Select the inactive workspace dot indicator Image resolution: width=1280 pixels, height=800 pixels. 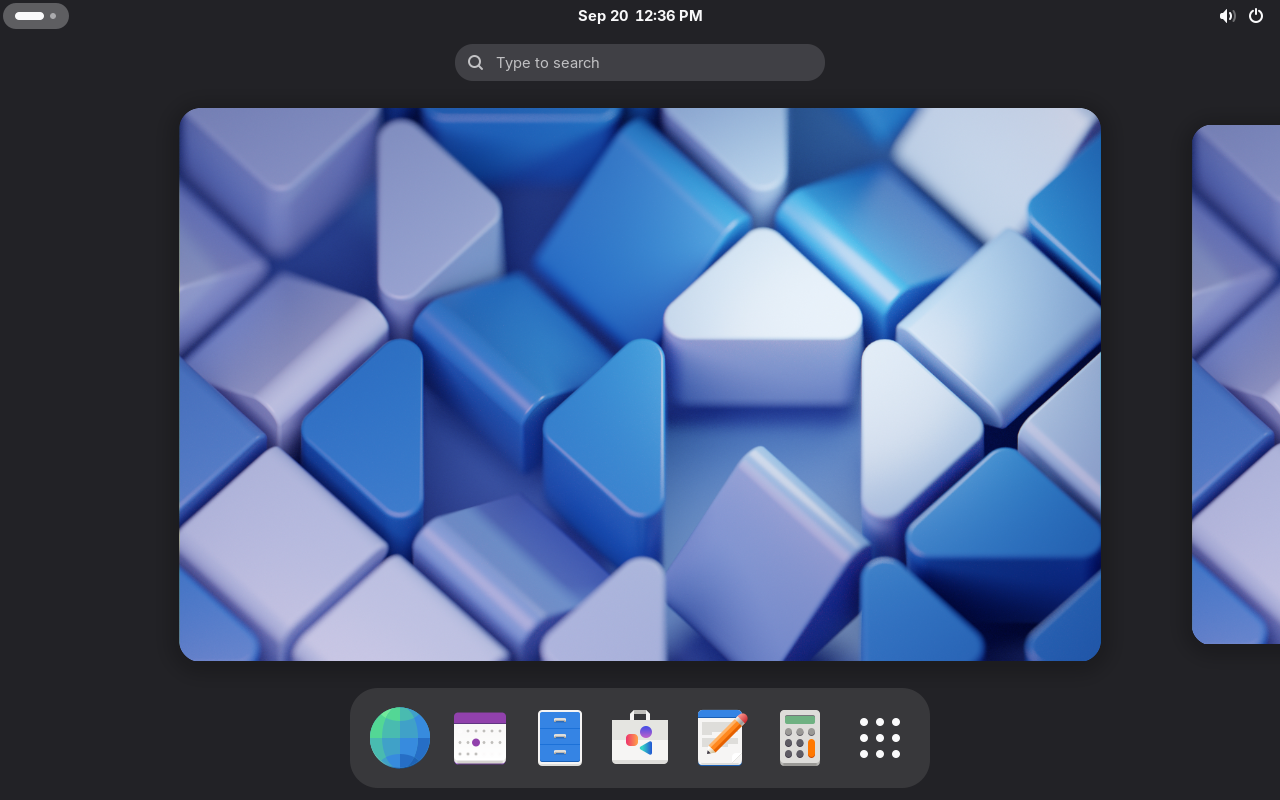pyautogui.click(x=53, y=16)
